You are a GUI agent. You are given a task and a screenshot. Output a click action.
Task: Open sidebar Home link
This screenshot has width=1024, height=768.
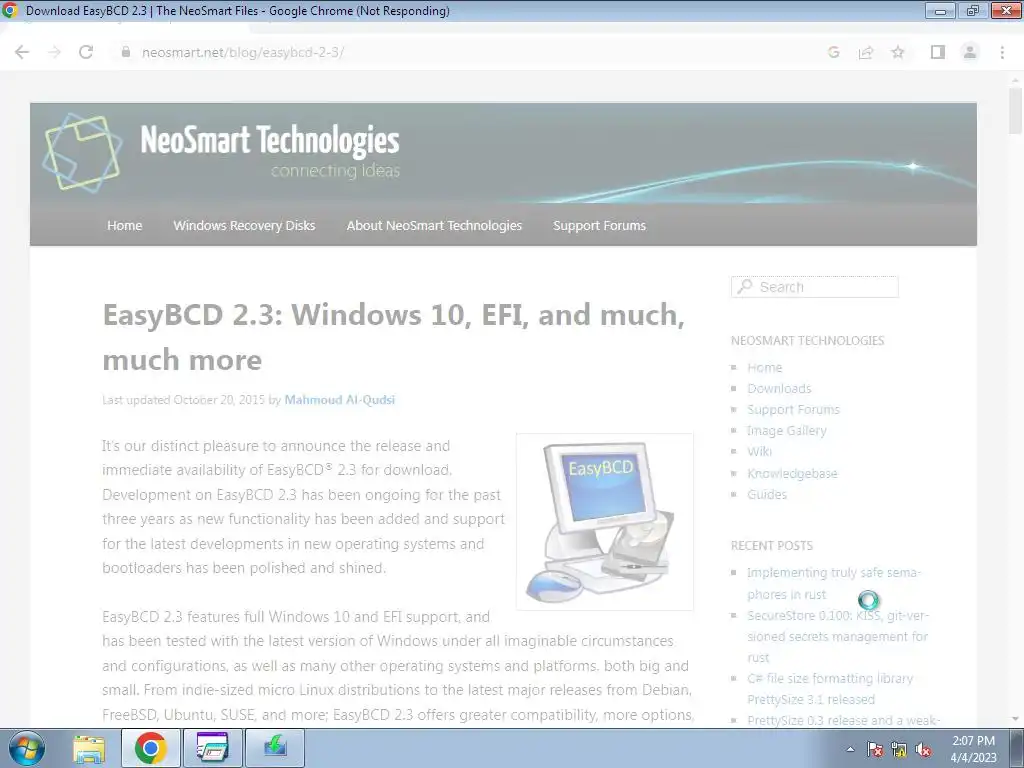pyautogui.click(x=765, y=368)
